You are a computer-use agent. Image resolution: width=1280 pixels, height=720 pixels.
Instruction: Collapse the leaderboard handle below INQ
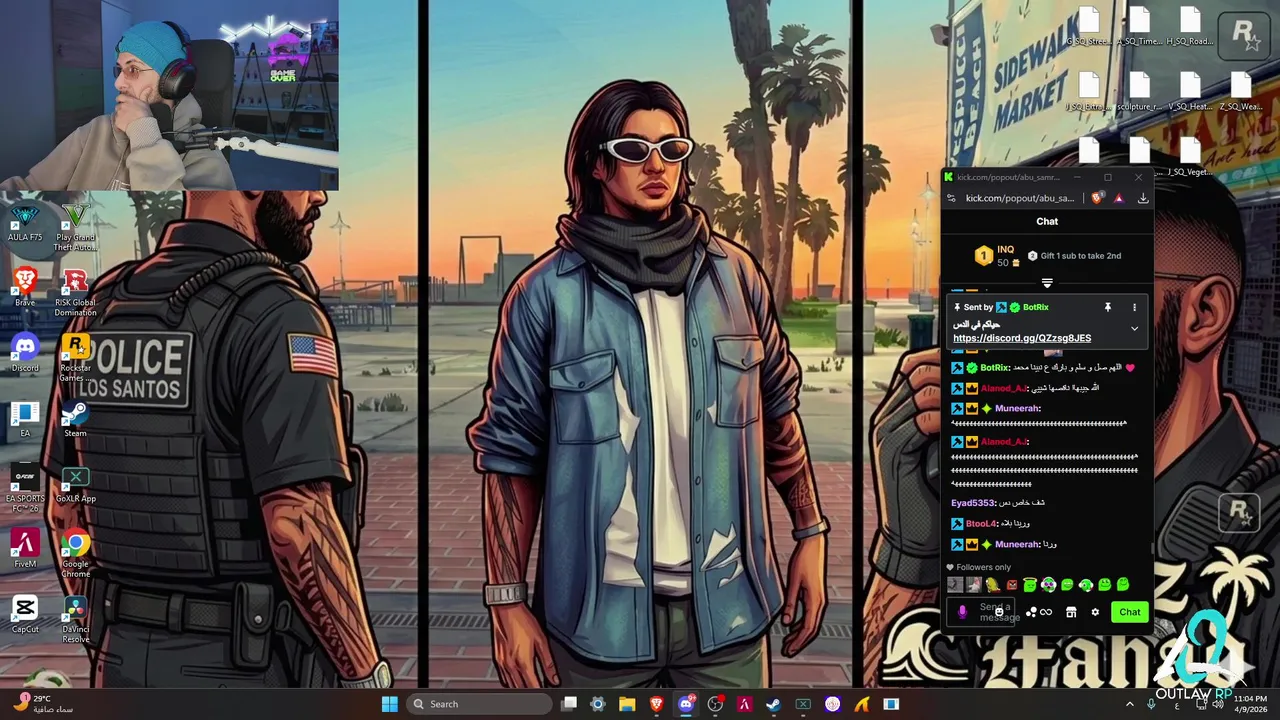1047,283
